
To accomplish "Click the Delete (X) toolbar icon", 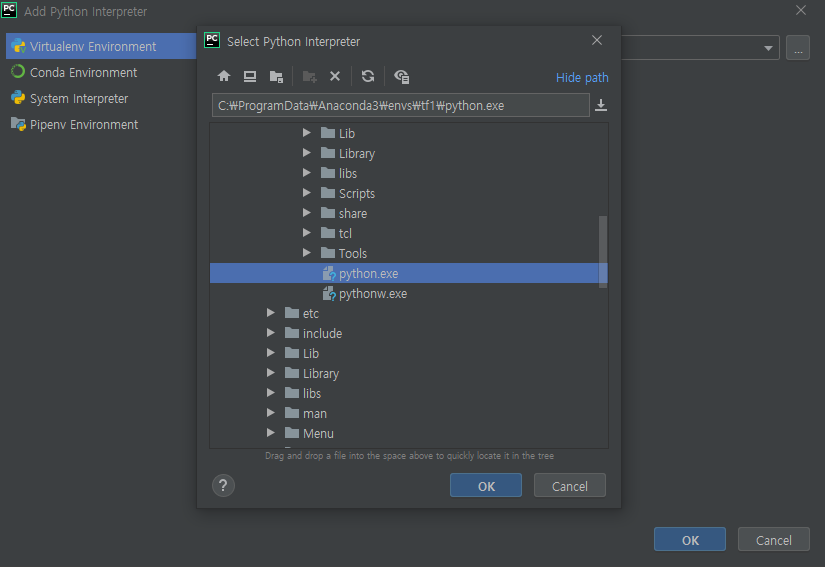I will coord(335,76).
